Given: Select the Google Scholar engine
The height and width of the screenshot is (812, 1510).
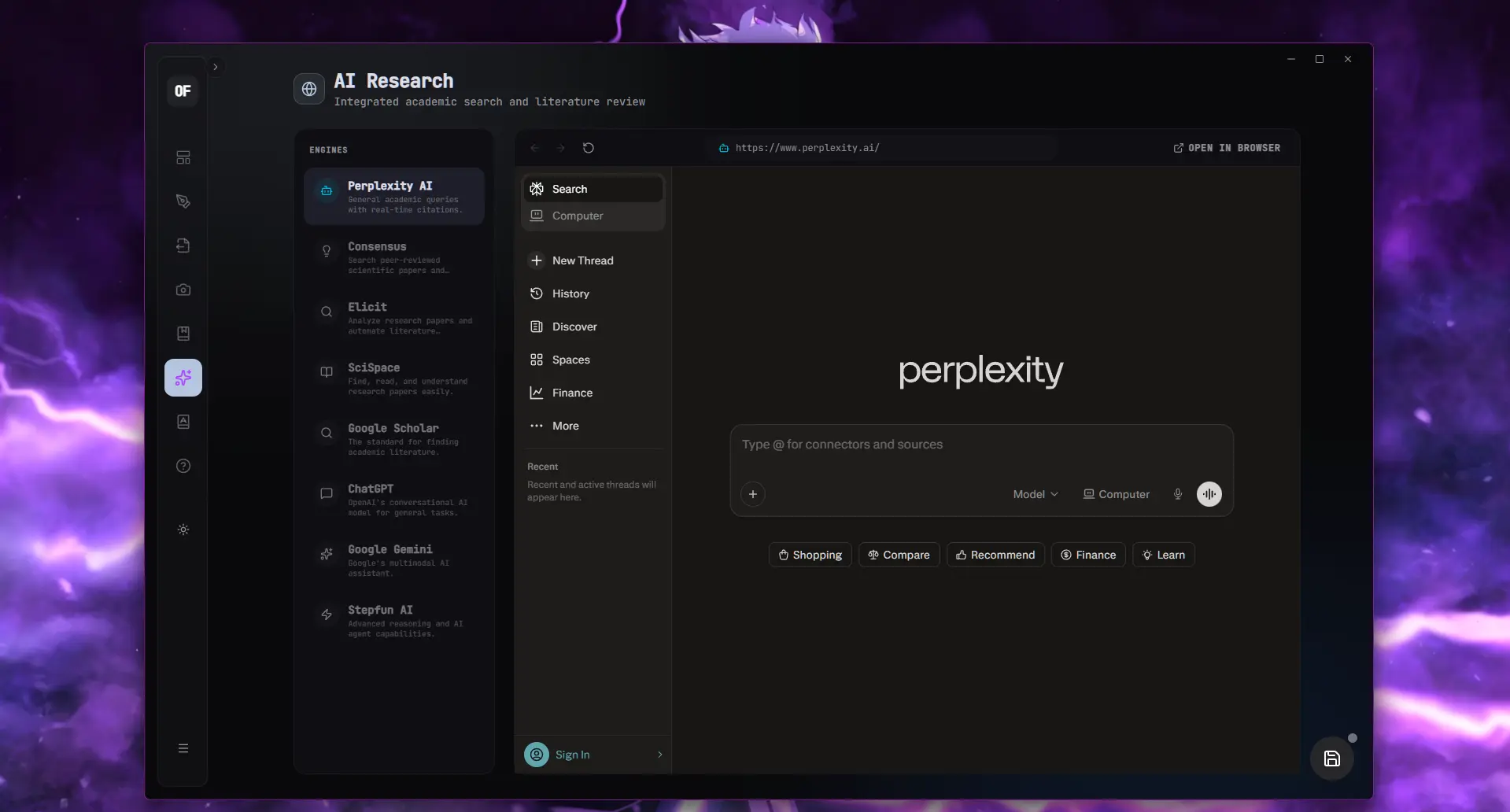Looking at the screenshot, I should click(394, 439).
